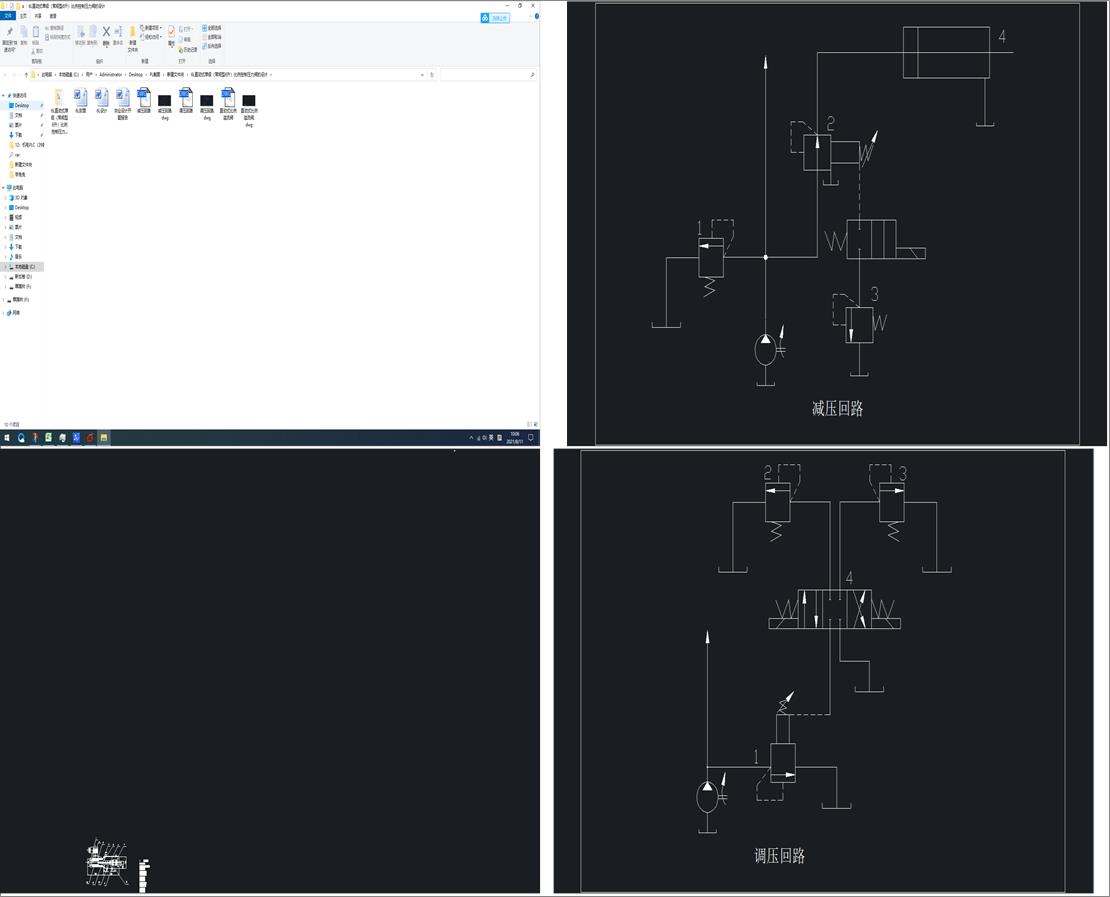The image size is (1110, 897).
Task: Click Administrator in the address breadcrumb
Action: (110, 74)
